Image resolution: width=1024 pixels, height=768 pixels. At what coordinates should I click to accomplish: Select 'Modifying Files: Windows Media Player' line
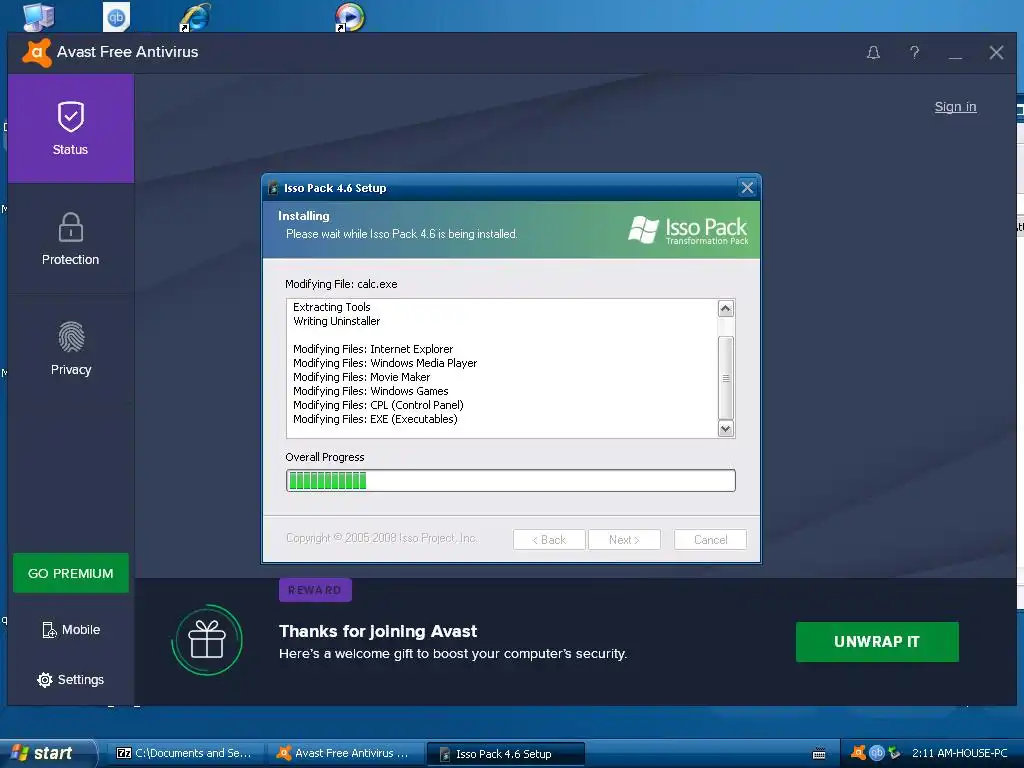point(385,363)
